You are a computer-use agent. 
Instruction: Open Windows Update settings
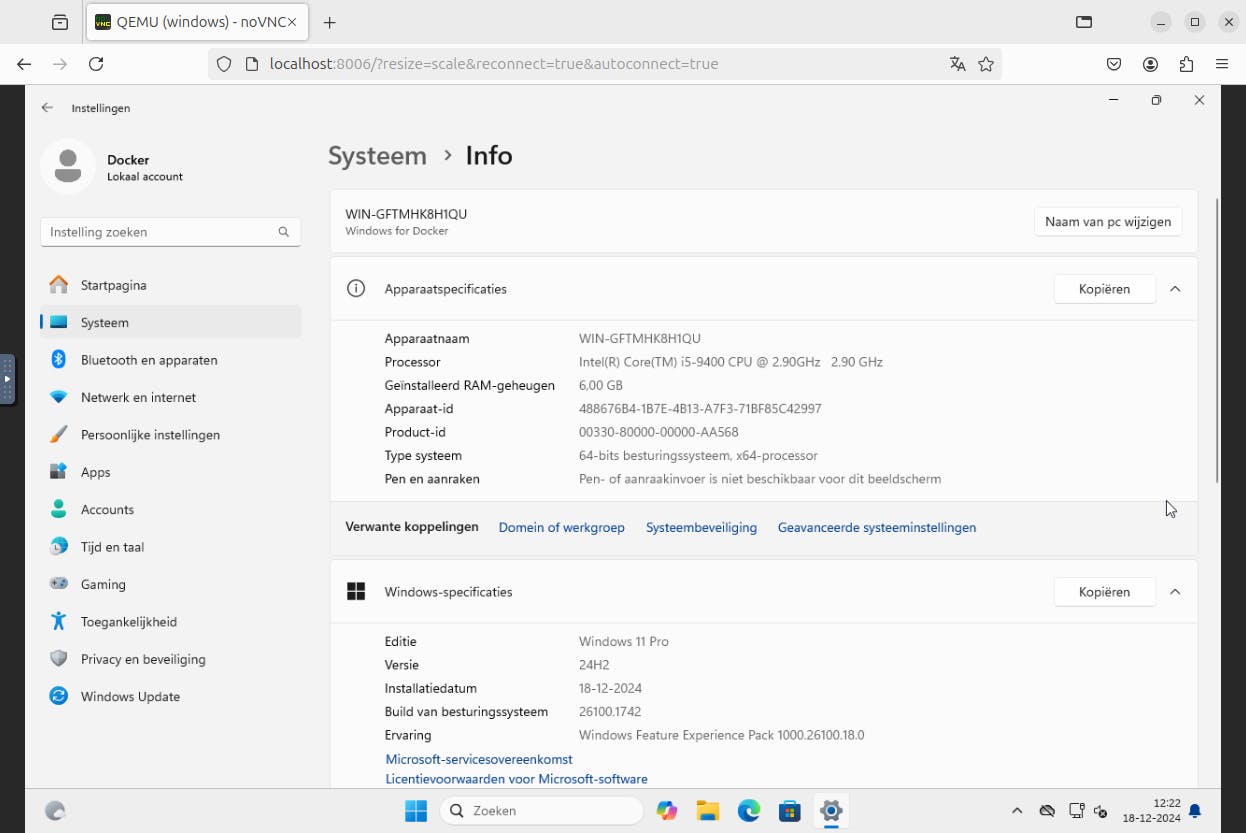click(x=170, y=696)
